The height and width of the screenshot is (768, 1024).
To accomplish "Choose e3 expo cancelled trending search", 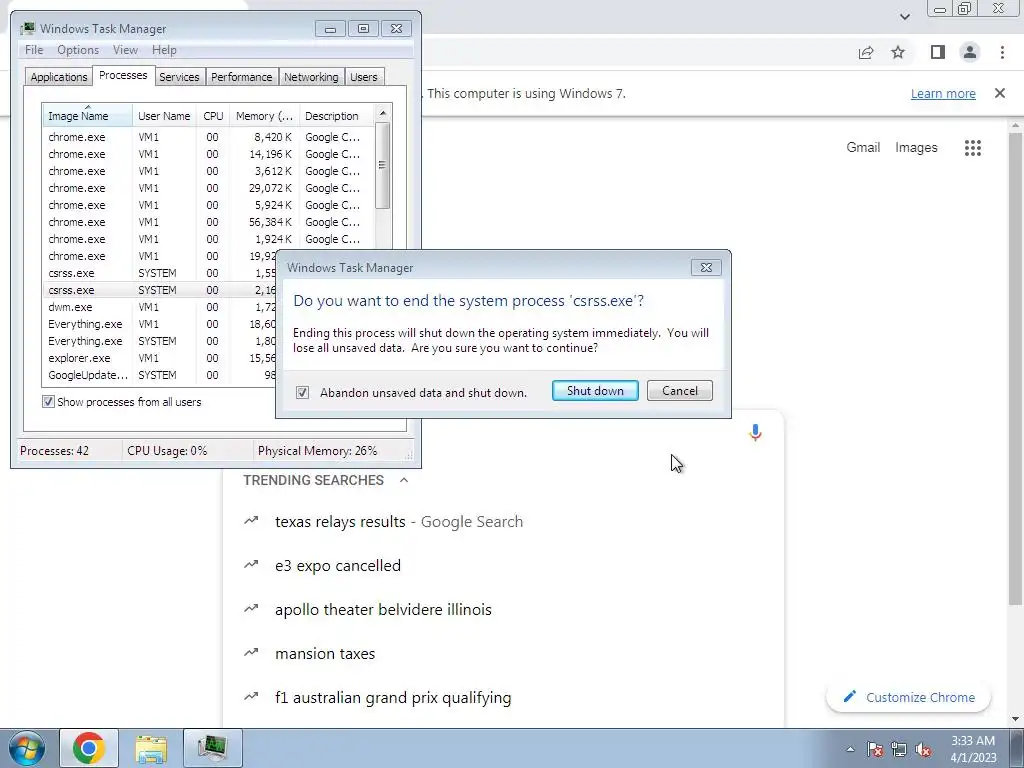I will pyautogui.click(x=338, y=566).
